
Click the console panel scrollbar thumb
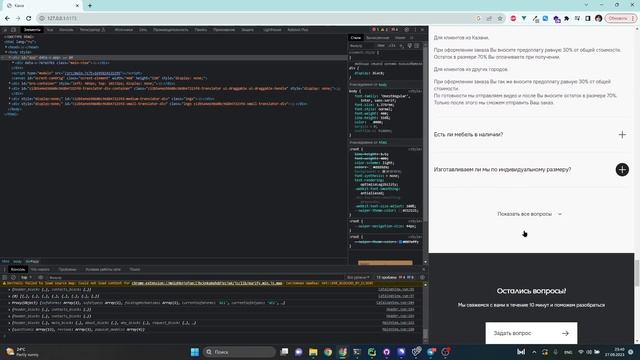click(425, 334)
